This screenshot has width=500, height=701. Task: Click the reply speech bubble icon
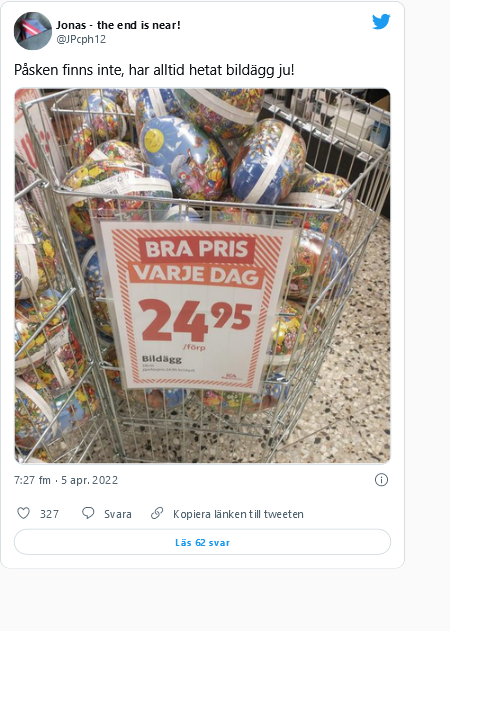tap(88, 513)
